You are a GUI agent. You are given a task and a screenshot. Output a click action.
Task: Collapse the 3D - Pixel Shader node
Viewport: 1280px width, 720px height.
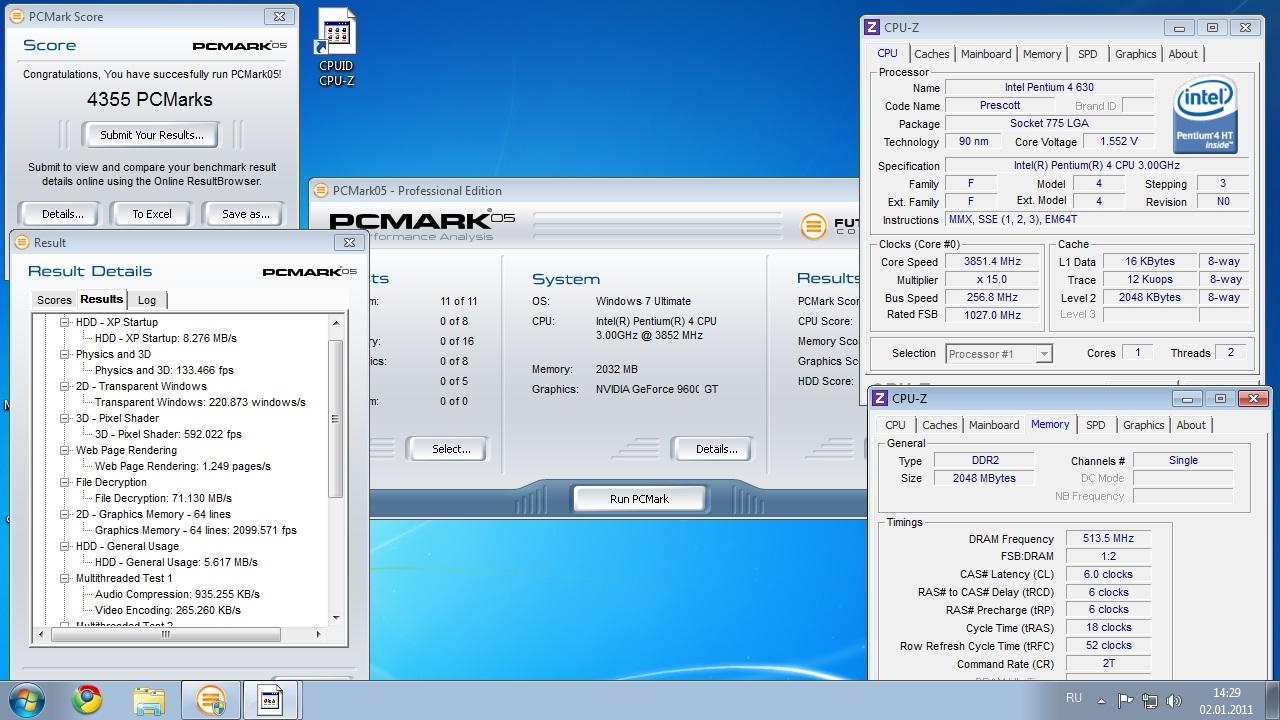[x=64, y=418]
